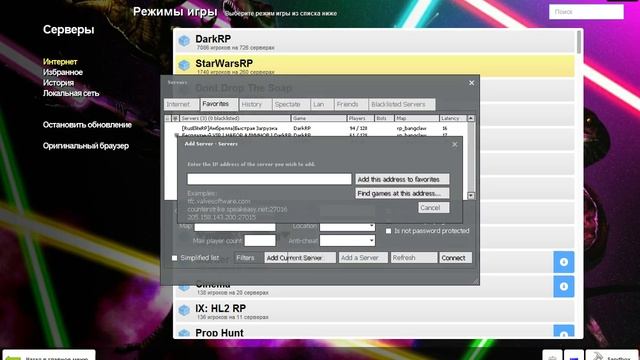Click the Map filter text field
This screenshot has height=360, width=640.
pyautogui.click(x=235, y=227)
